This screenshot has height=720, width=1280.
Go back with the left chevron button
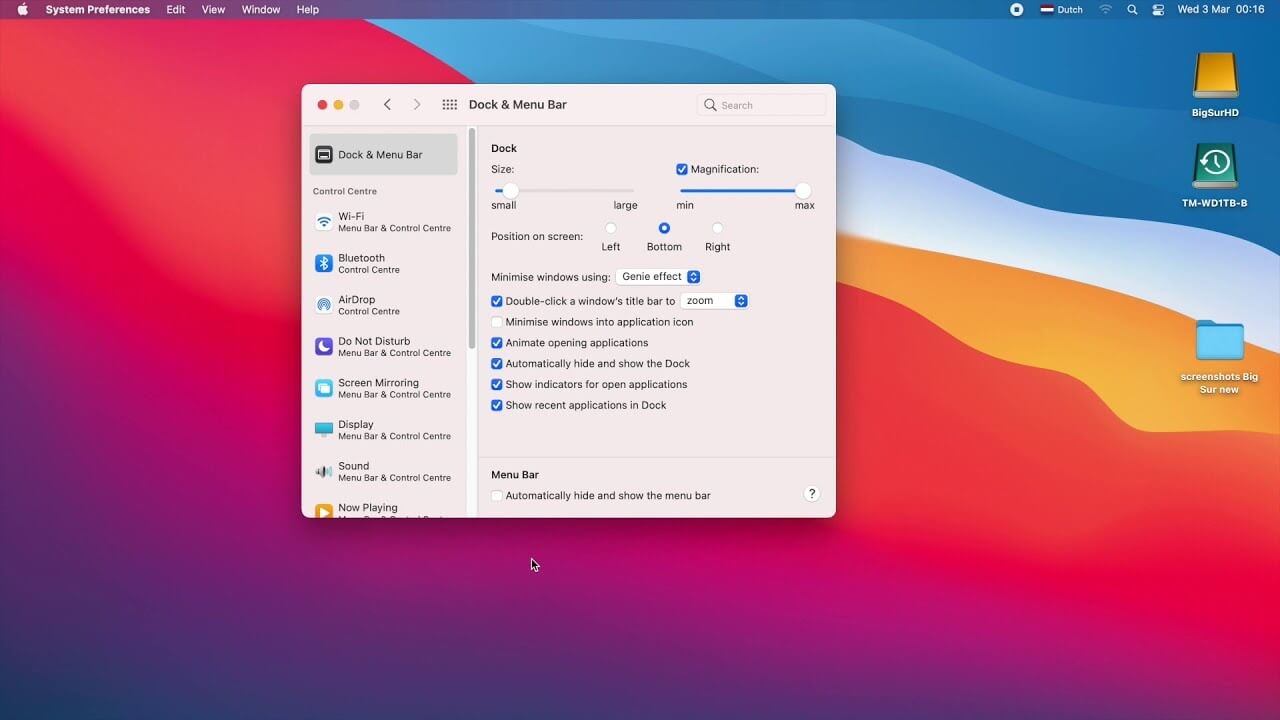coord(387,105)
